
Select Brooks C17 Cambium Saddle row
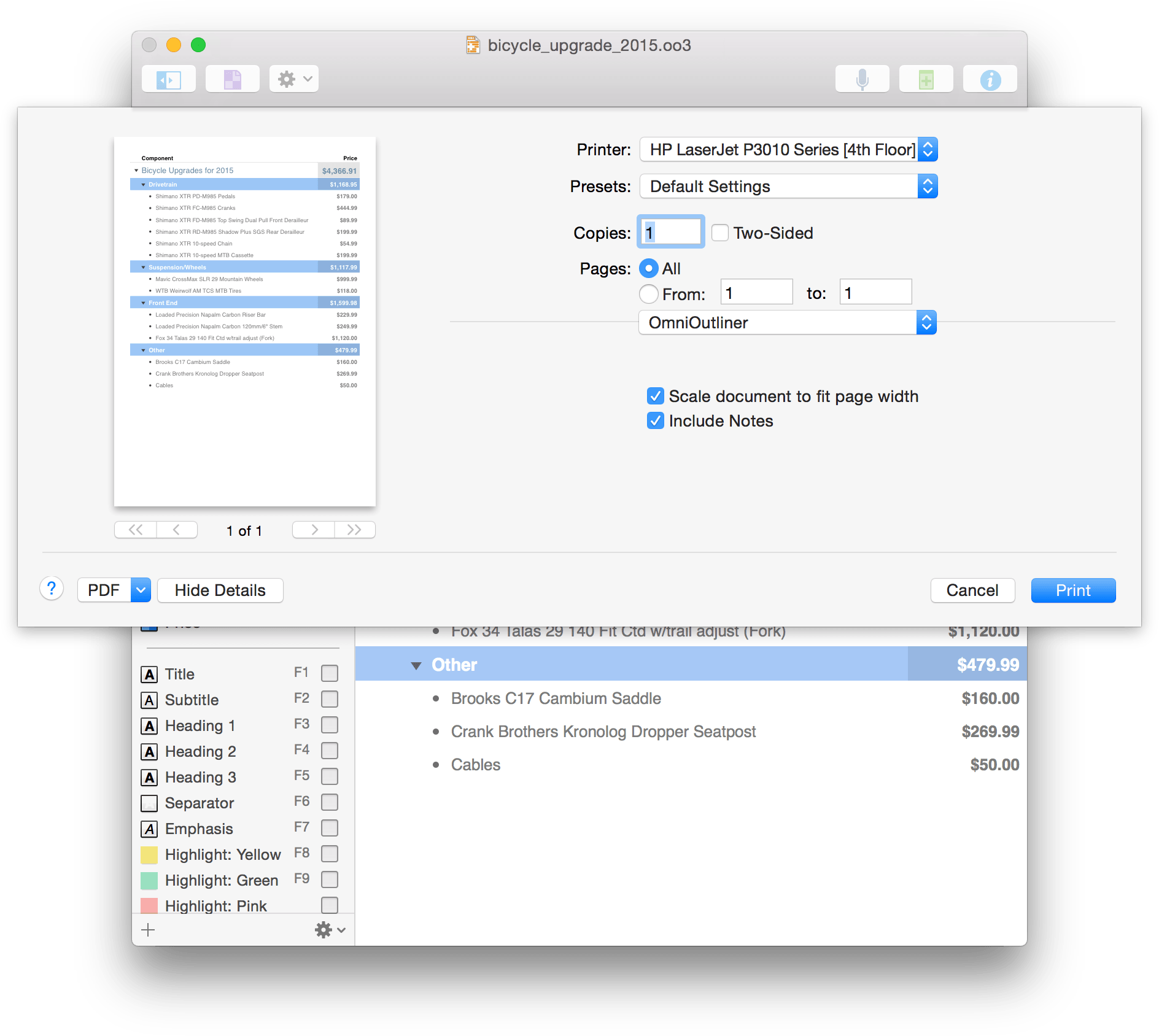coord(691,698)
